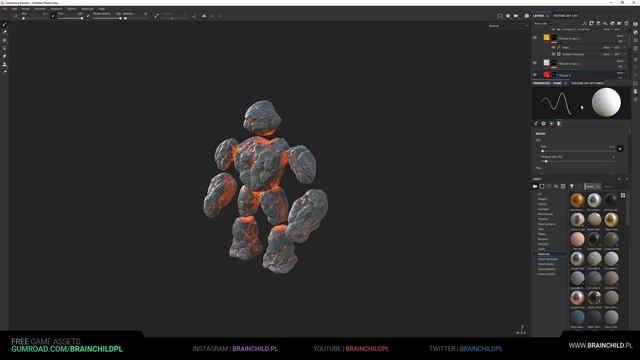Click the Flow slider in top toolbar
The width and height of the screenshot is (640, 360).
71,18
